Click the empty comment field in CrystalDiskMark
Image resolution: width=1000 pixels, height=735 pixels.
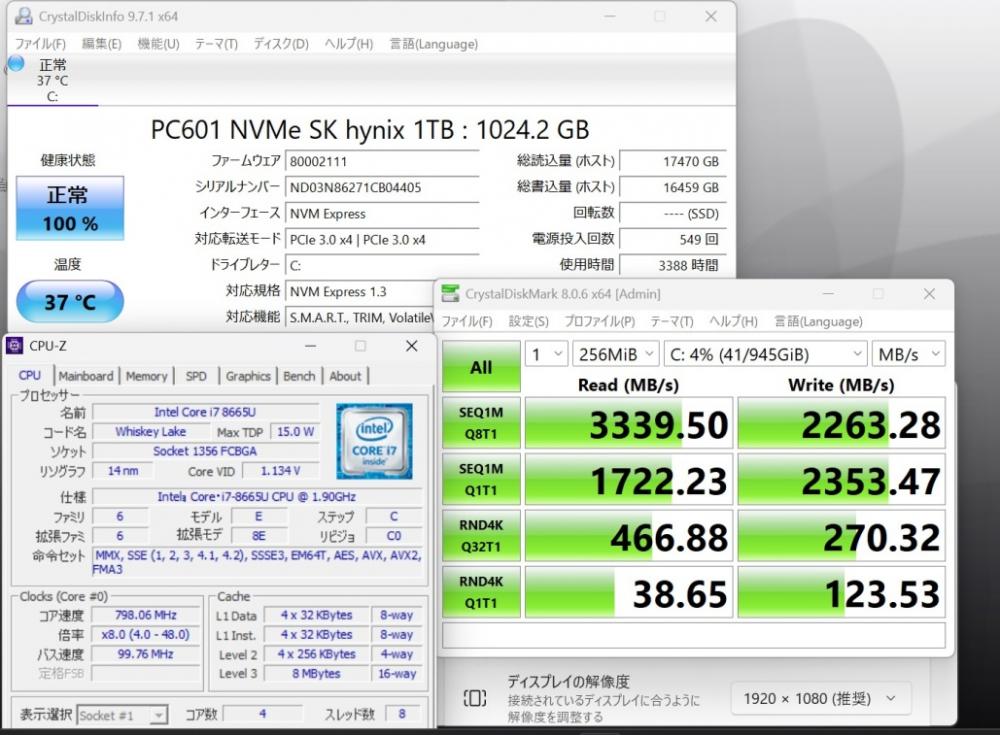pos(694,635)
